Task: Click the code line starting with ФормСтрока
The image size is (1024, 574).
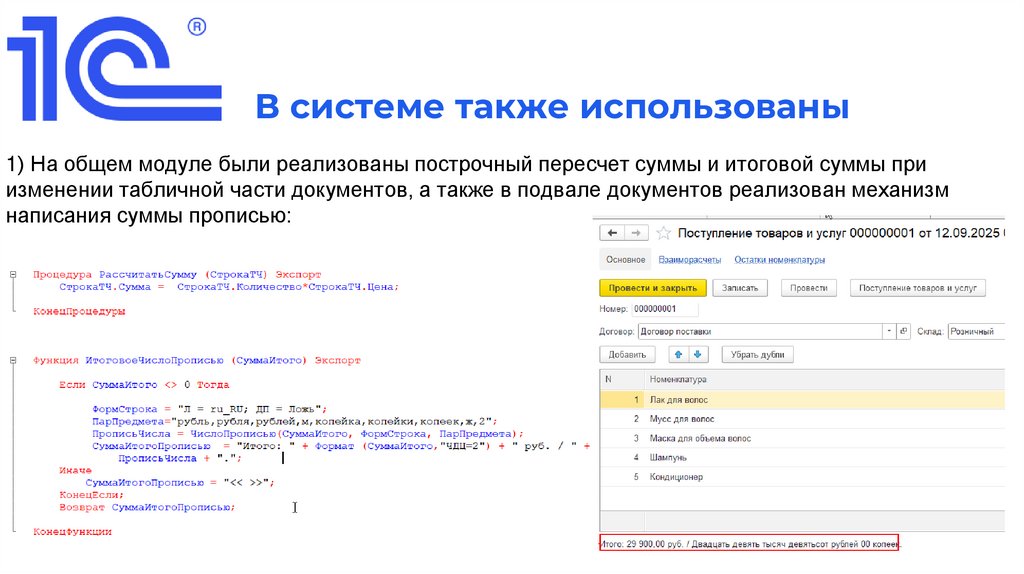Action: coord(209,409)
